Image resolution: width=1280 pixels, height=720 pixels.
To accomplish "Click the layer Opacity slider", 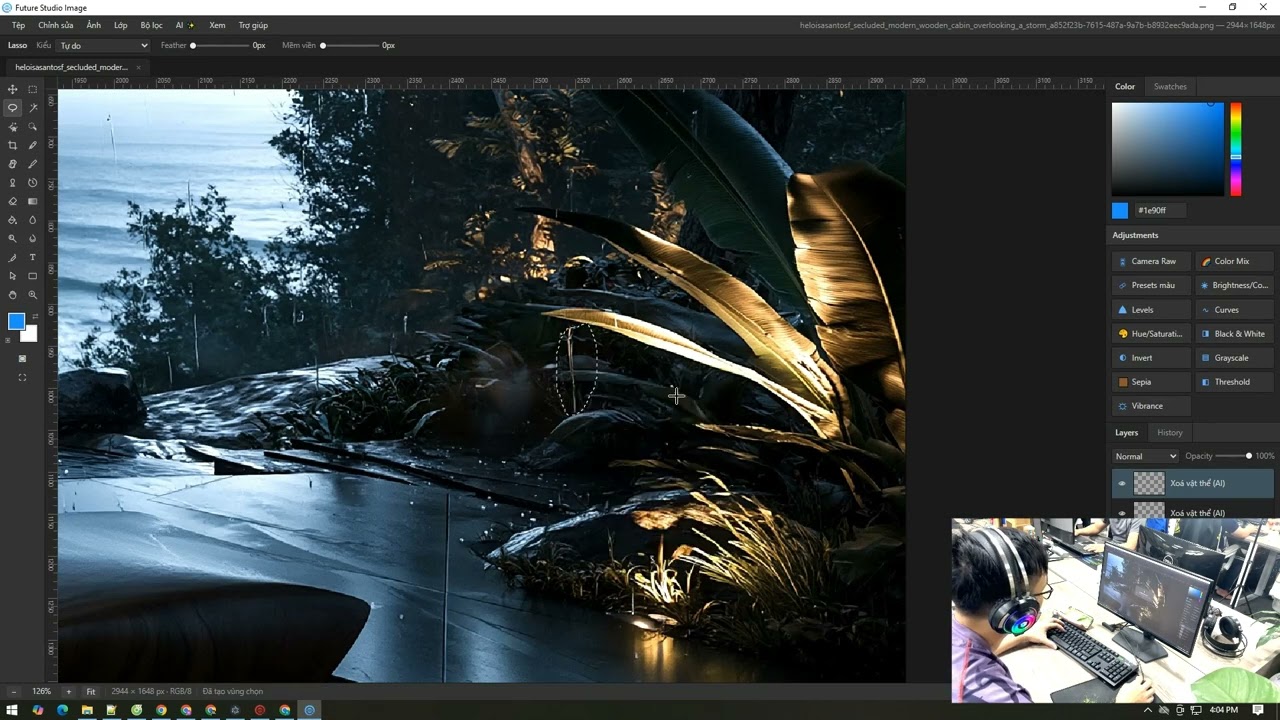I will [1233, 456].
